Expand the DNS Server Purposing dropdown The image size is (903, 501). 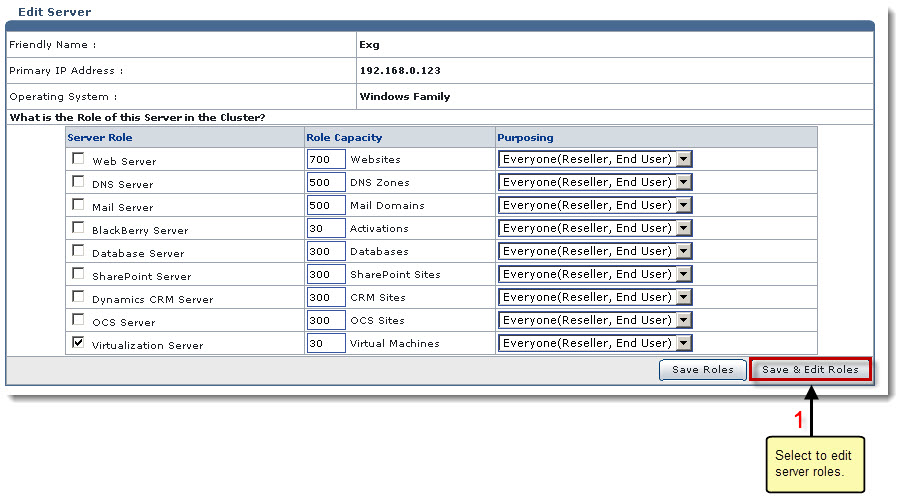click(595, 182)
